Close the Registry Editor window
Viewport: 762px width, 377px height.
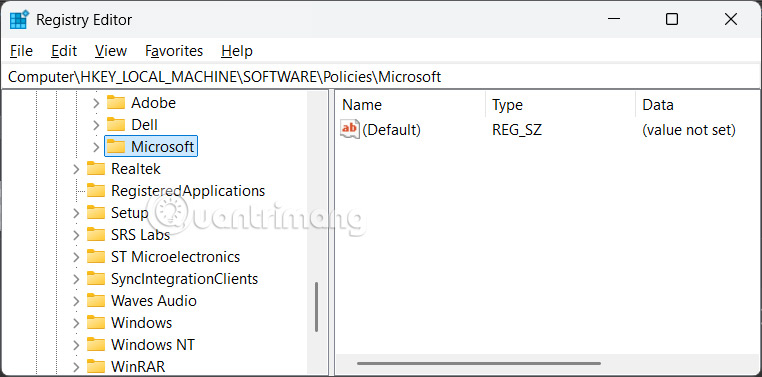click(x=730, y=19)
